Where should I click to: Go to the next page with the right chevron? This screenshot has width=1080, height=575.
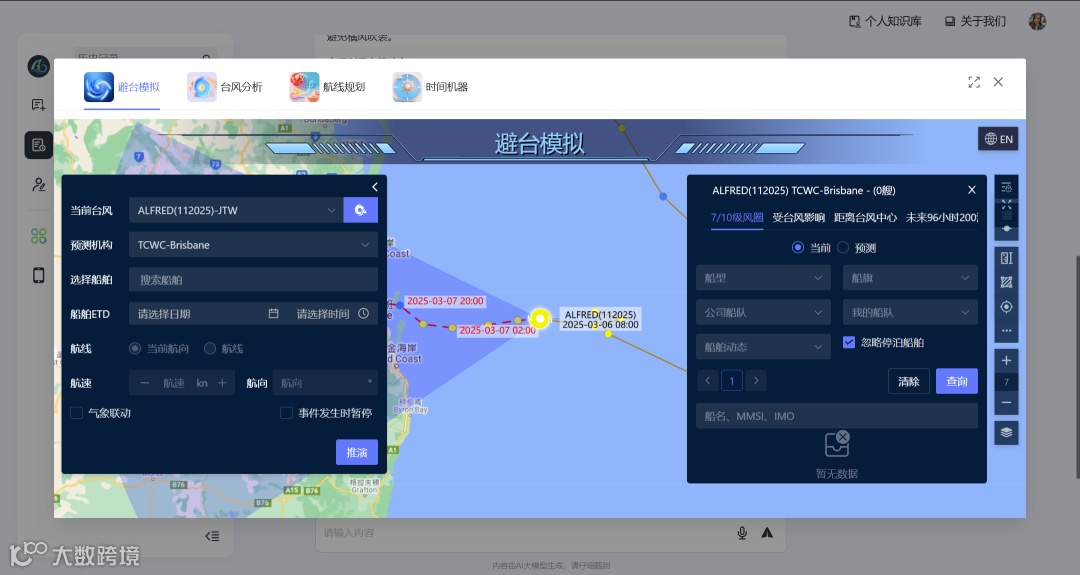pyautogui.click(x=756, y=380)
